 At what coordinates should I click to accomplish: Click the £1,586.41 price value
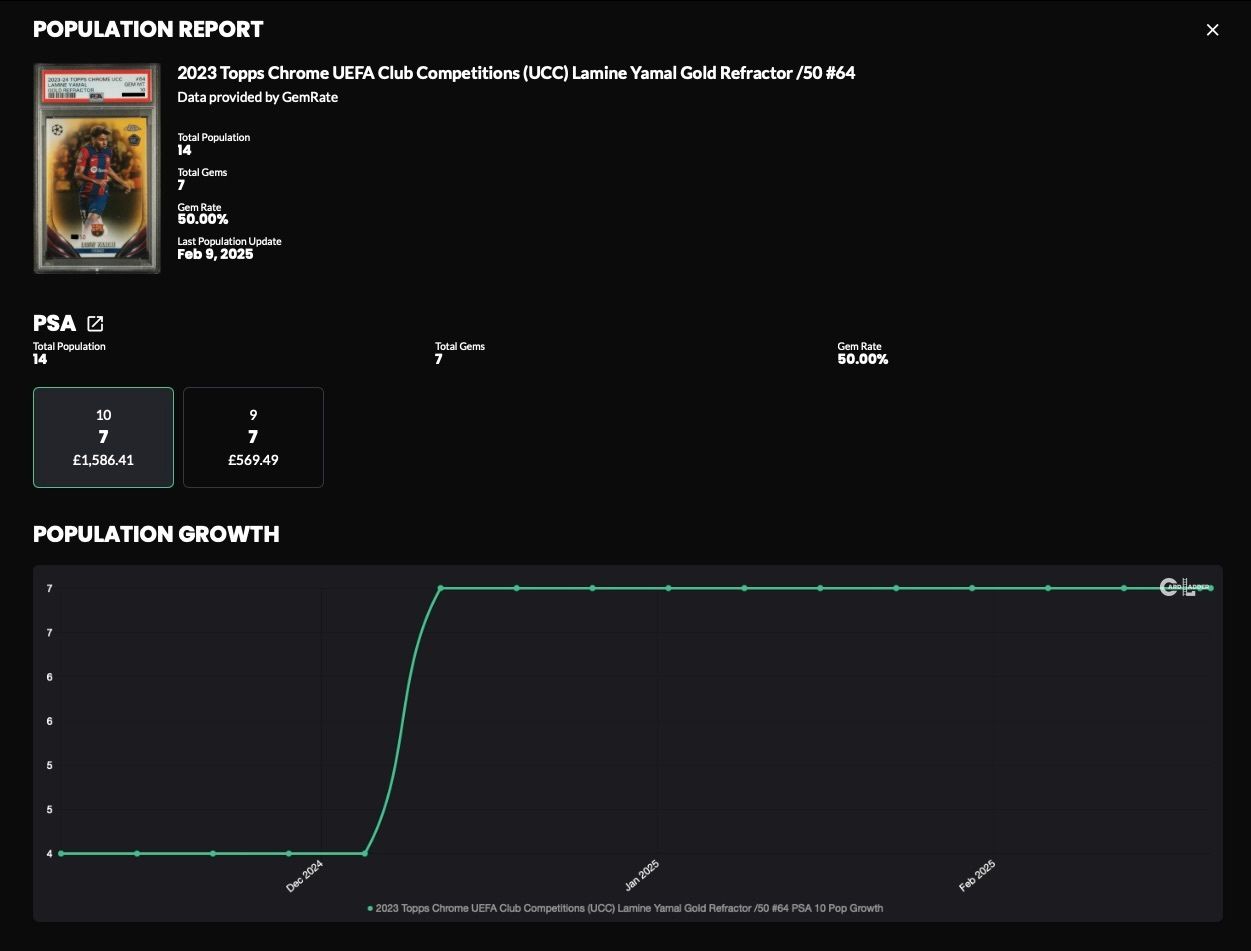[103, 460]
